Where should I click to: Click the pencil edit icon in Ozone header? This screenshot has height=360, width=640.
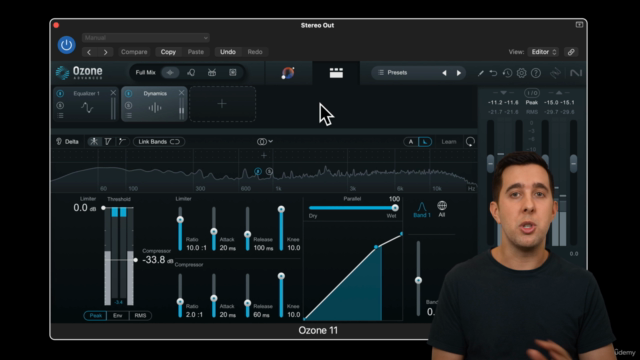click(480, 73)
